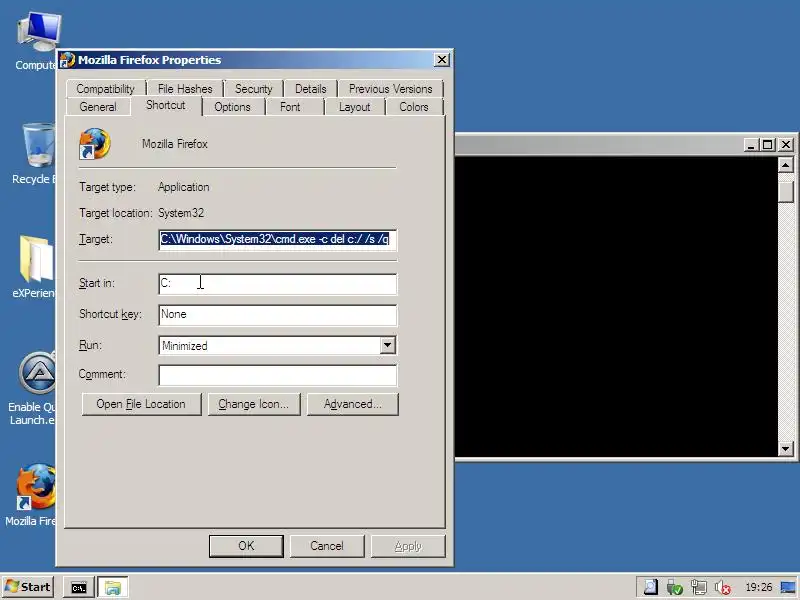The width and height of the screenshot is (800, 600).
Task: Click the title bar icon of Properties dialog
Action: (x=67, y=60)
